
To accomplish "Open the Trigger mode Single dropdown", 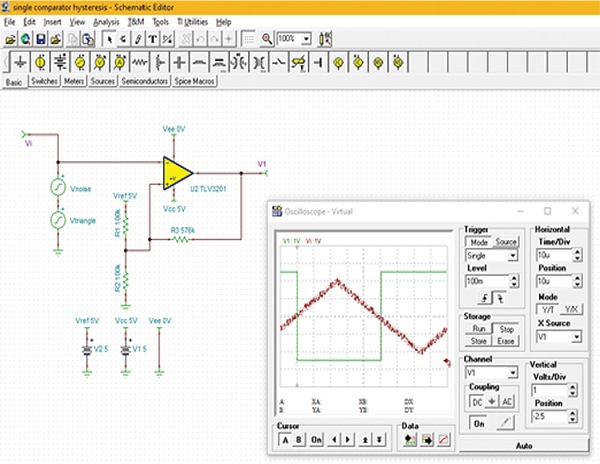I will (513, 256).
